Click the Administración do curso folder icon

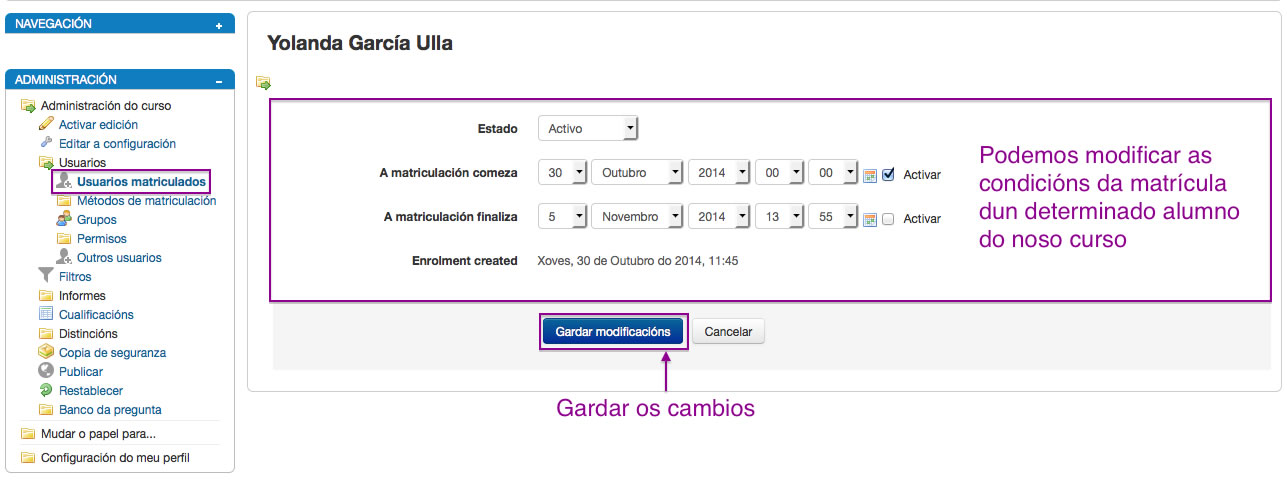(29, 106)
